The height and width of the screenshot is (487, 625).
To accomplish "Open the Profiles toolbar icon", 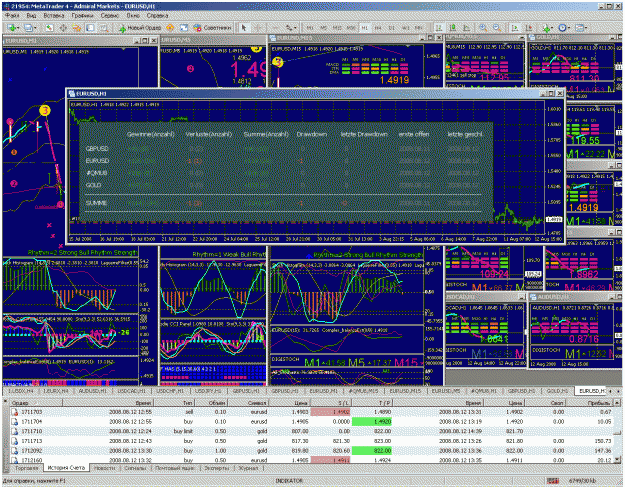I will point(29,27).
